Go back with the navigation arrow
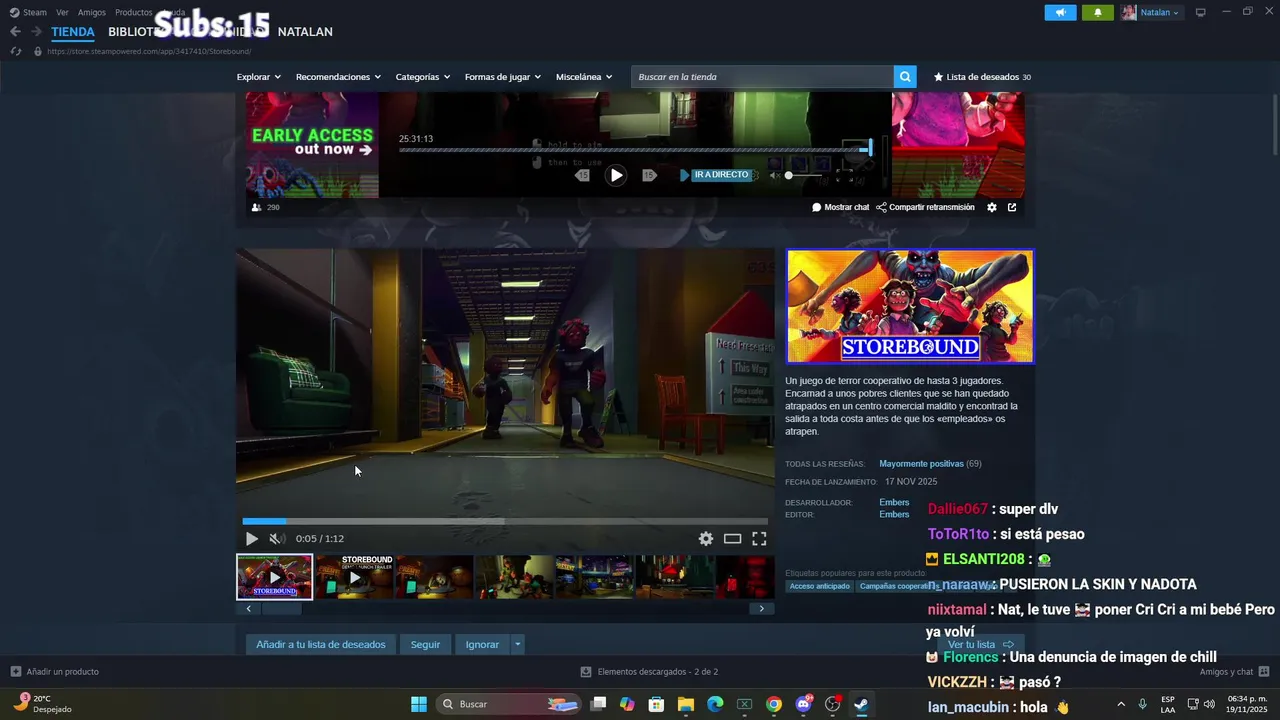This screenshot has width=1280, height=720. 15,32
